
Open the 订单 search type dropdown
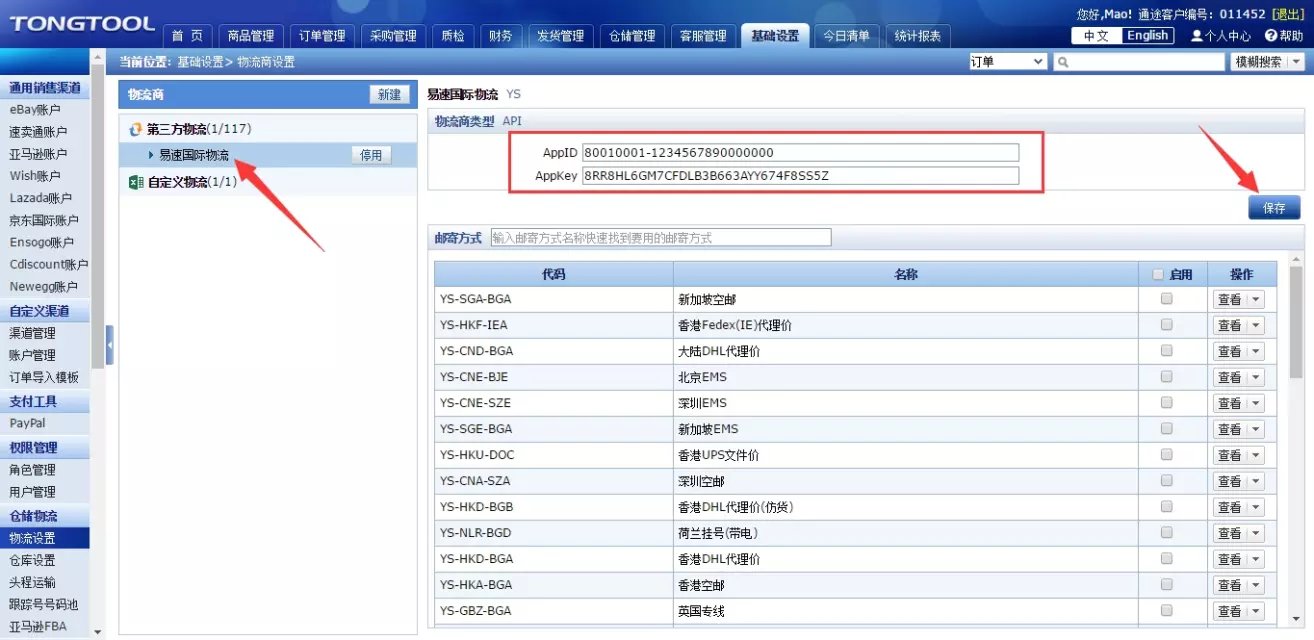(1007, 62)
